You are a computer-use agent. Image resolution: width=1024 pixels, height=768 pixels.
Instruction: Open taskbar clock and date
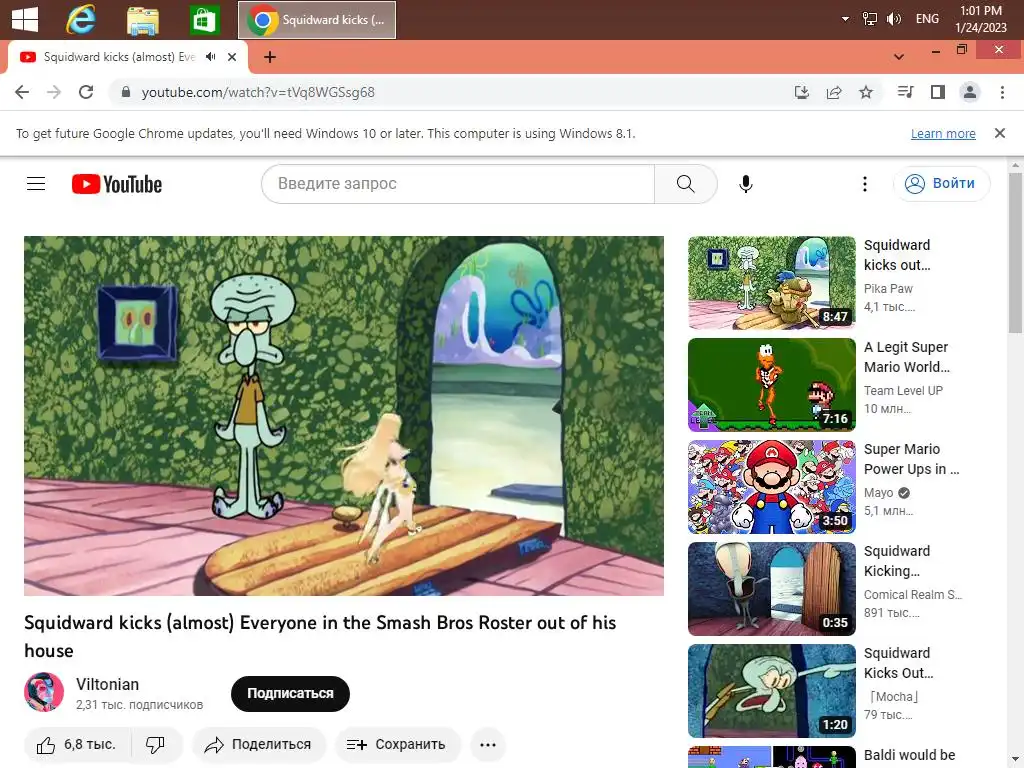(980, 19)
